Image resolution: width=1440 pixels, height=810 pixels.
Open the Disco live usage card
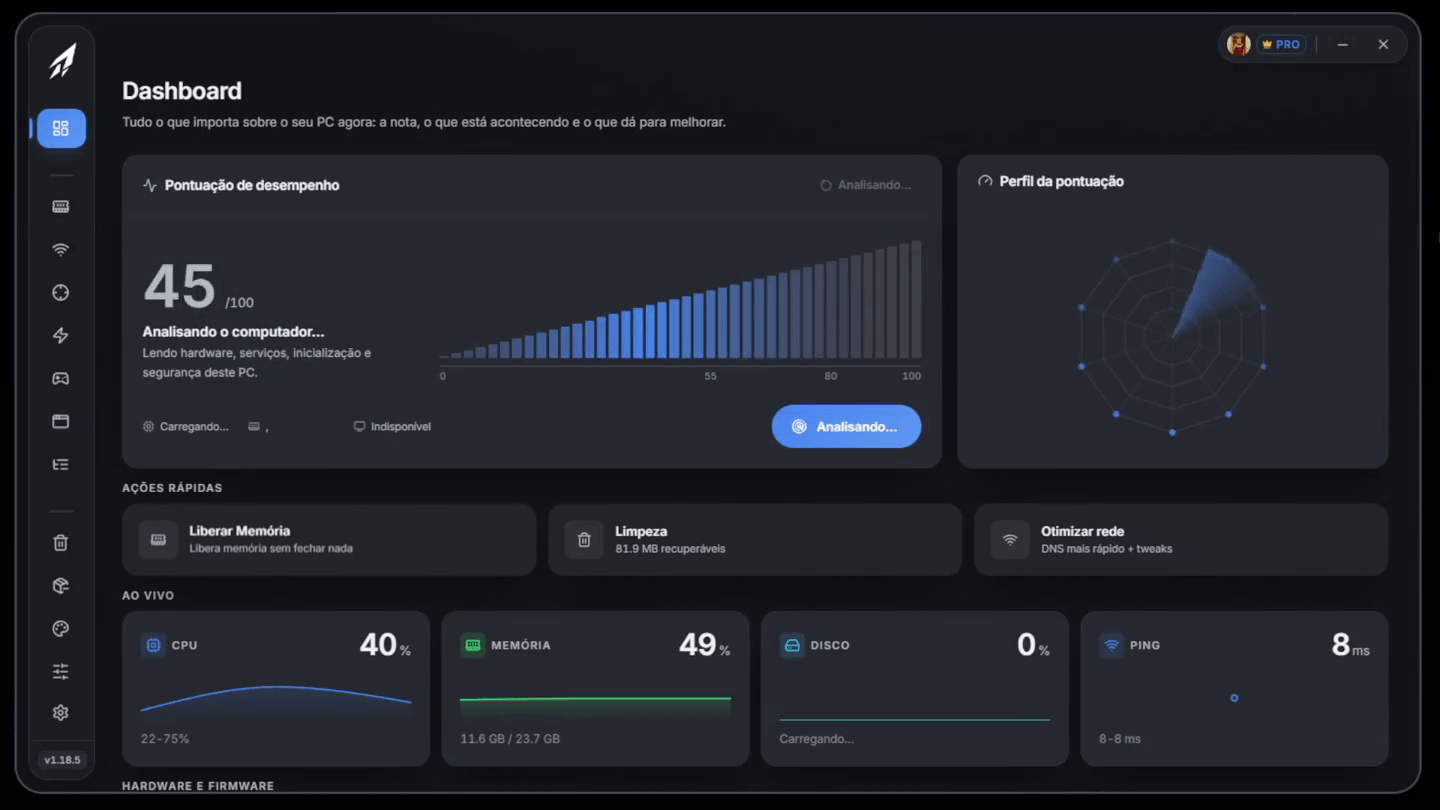(x=915, y=689)
